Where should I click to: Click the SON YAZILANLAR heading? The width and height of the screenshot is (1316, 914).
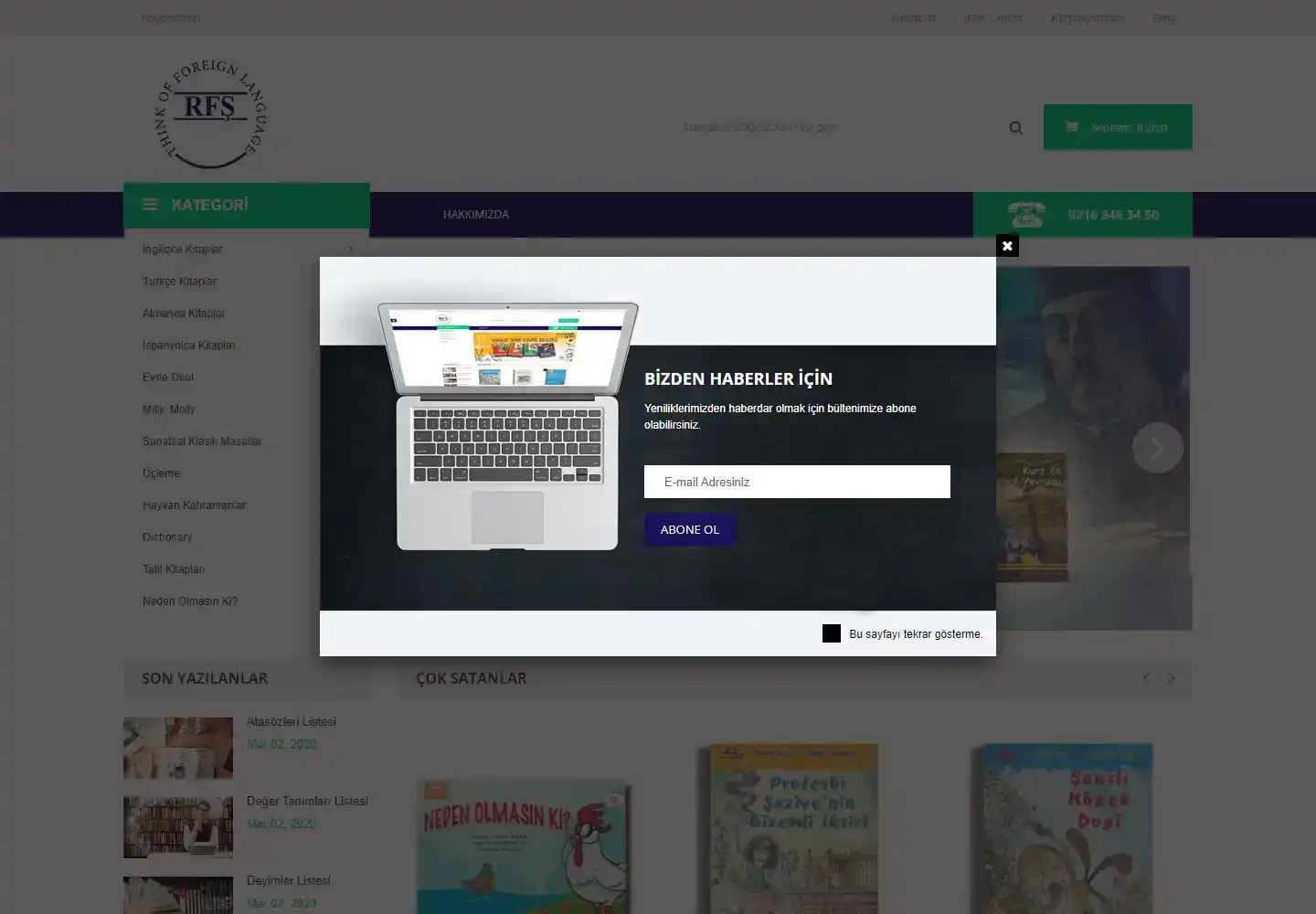point(205,678)
